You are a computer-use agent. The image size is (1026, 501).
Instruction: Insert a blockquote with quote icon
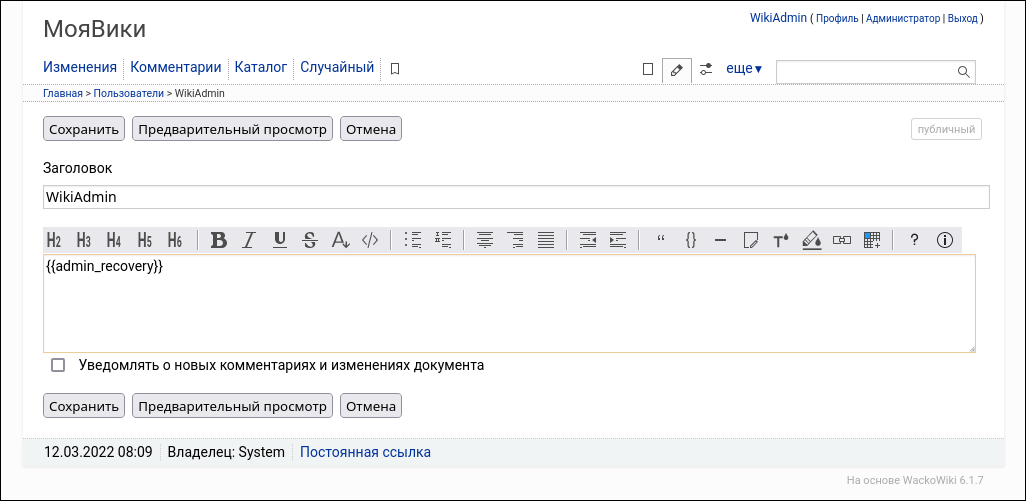[x=660, y=240]
